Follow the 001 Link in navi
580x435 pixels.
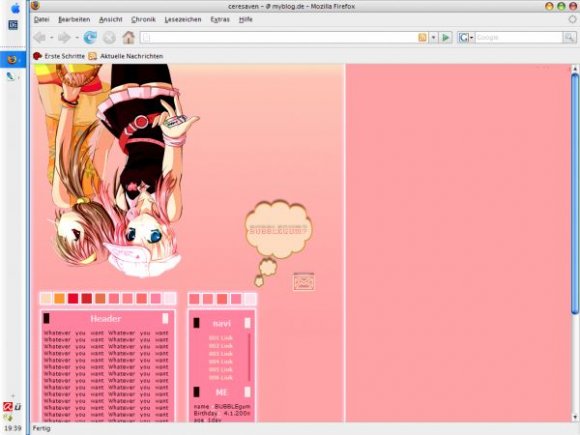221,338
